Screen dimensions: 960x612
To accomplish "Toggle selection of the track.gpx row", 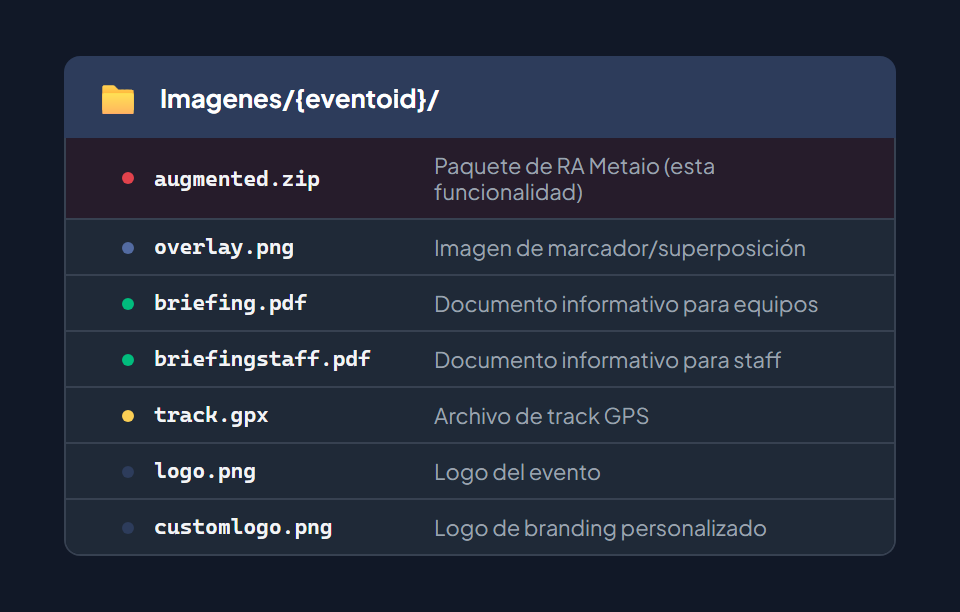I will (x=480, y=415).
